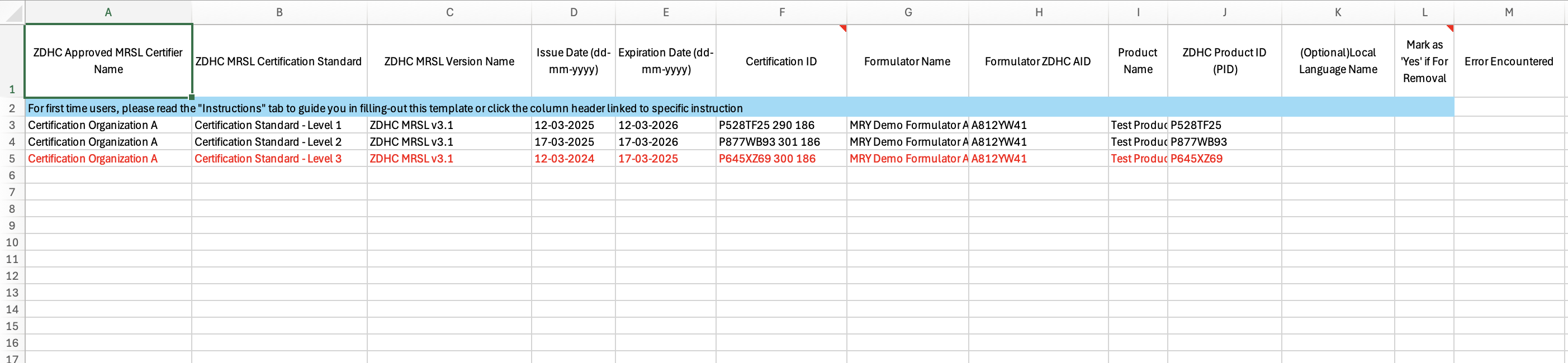This screenshot has width=1568, height=363.
Task: Select row 4 'ZDHC MRSL v3.1' cell
Action: point(449,142)
